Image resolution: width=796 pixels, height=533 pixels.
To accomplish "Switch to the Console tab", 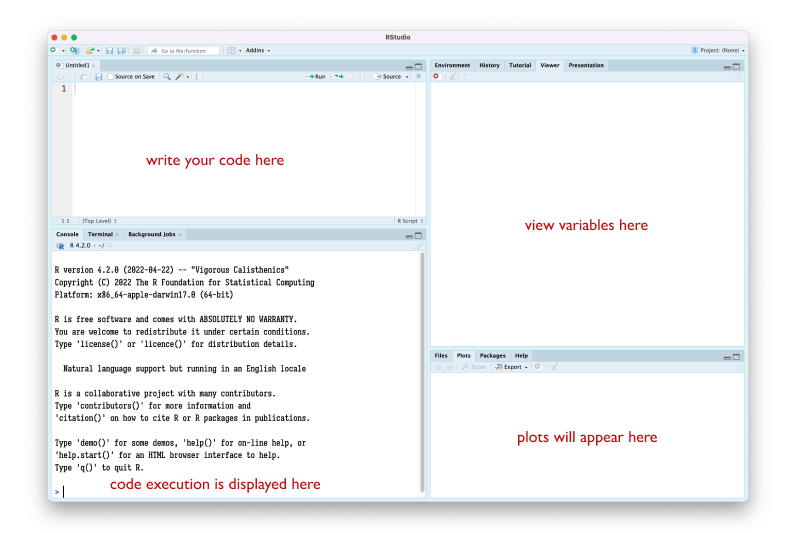I will [67, 234].
